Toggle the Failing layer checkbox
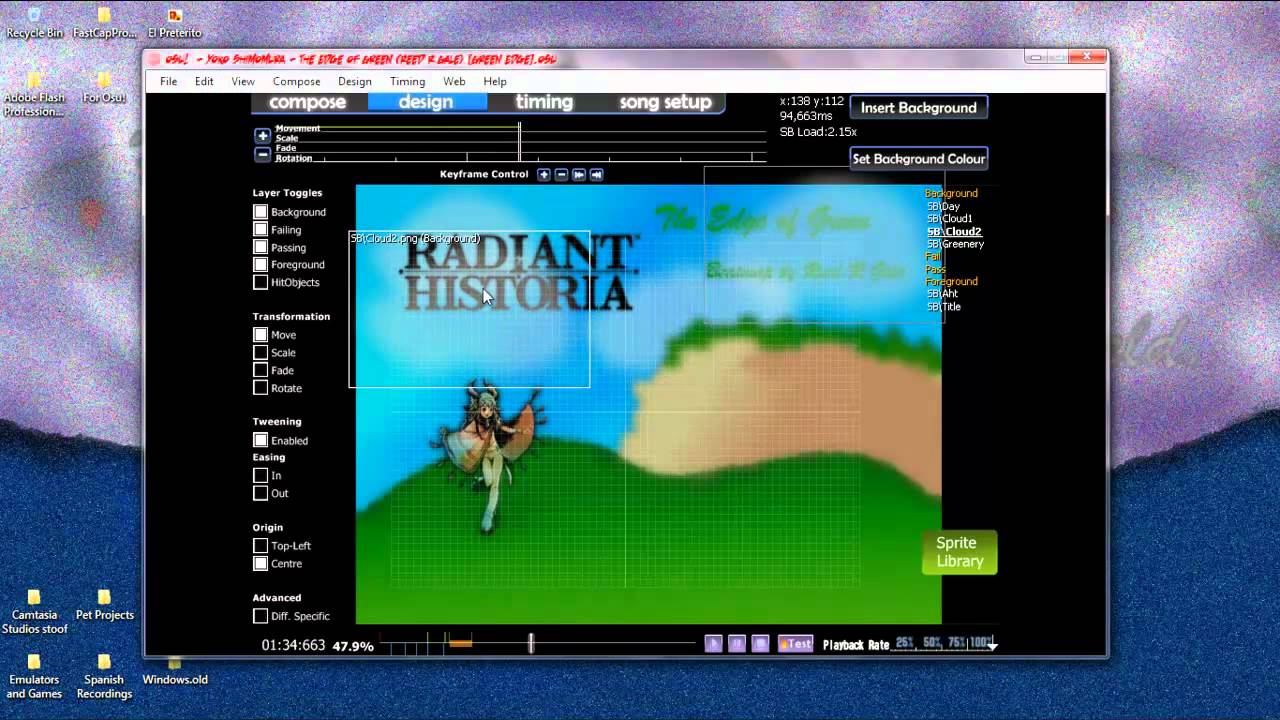The width and height of the screenshot is (1280, 720). 261,230
